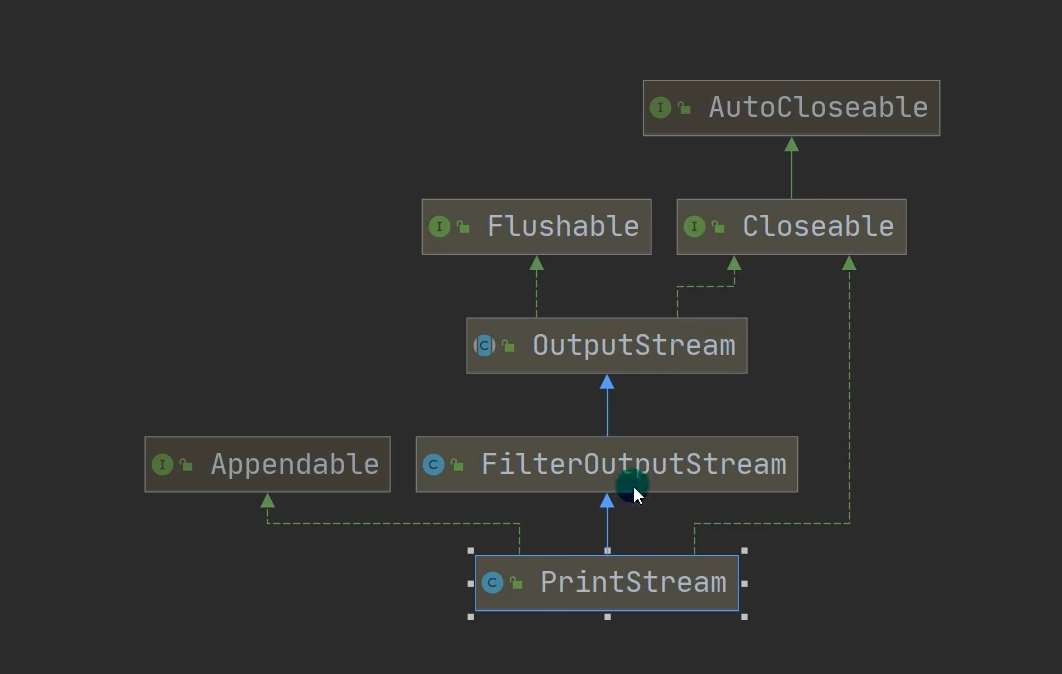Select the OutputStream class name
Viewport: 1062px width, 674px height.
pos(633,346)
